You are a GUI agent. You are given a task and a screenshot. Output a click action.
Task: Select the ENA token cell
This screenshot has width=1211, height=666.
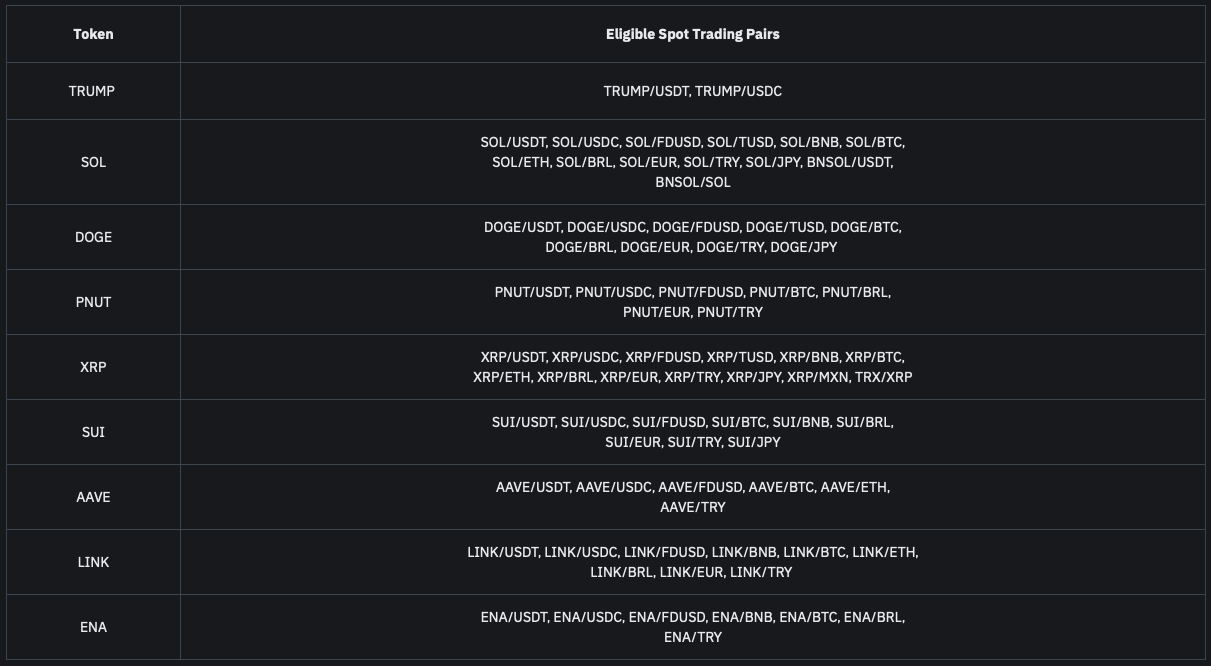click(93, 627)
